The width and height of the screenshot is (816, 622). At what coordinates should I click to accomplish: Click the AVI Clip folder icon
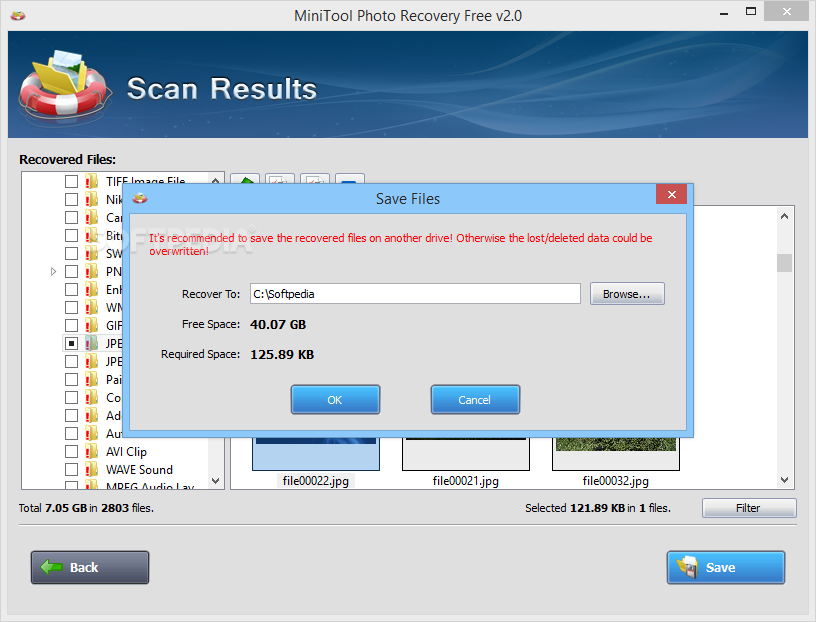pos(92,451)
